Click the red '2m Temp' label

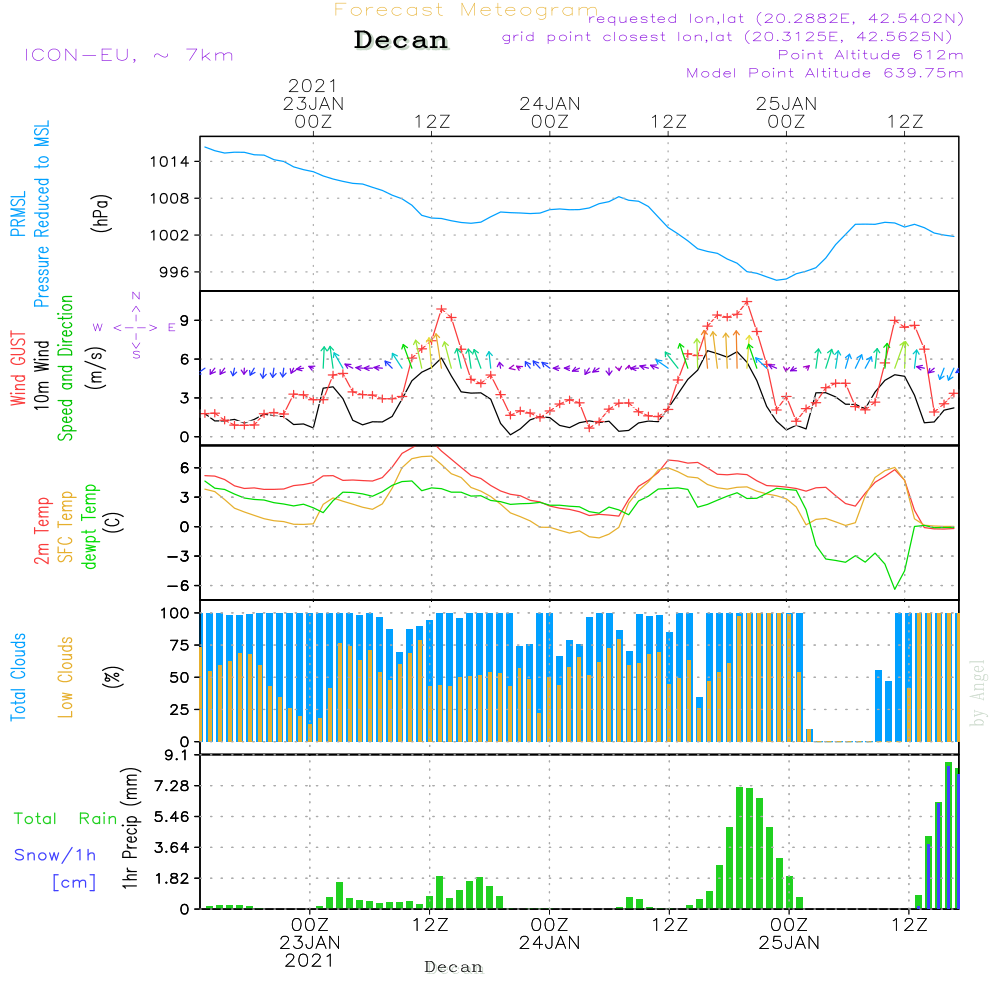41,531
